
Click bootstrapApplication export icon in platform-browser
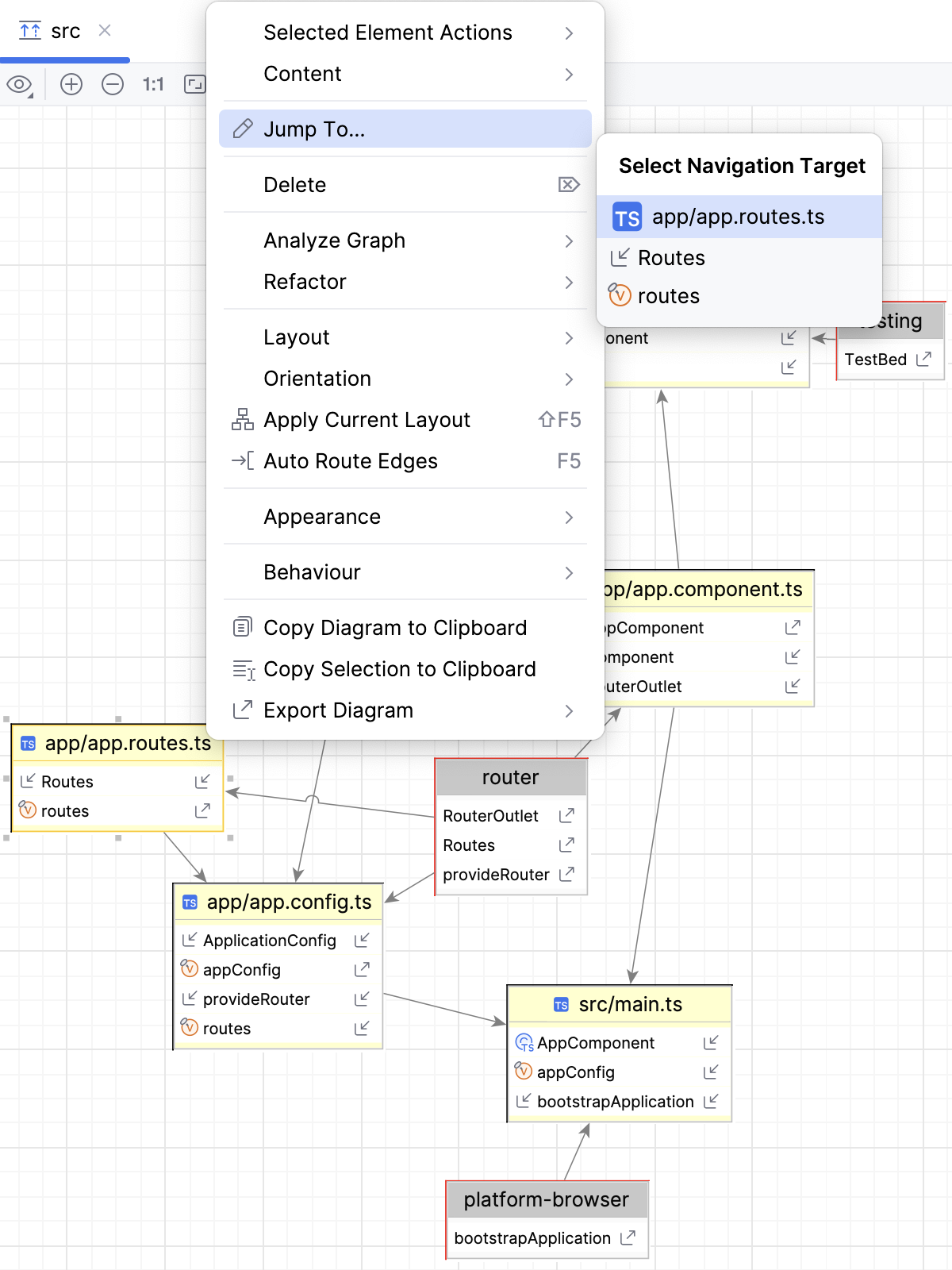[x=628, y=1237]
